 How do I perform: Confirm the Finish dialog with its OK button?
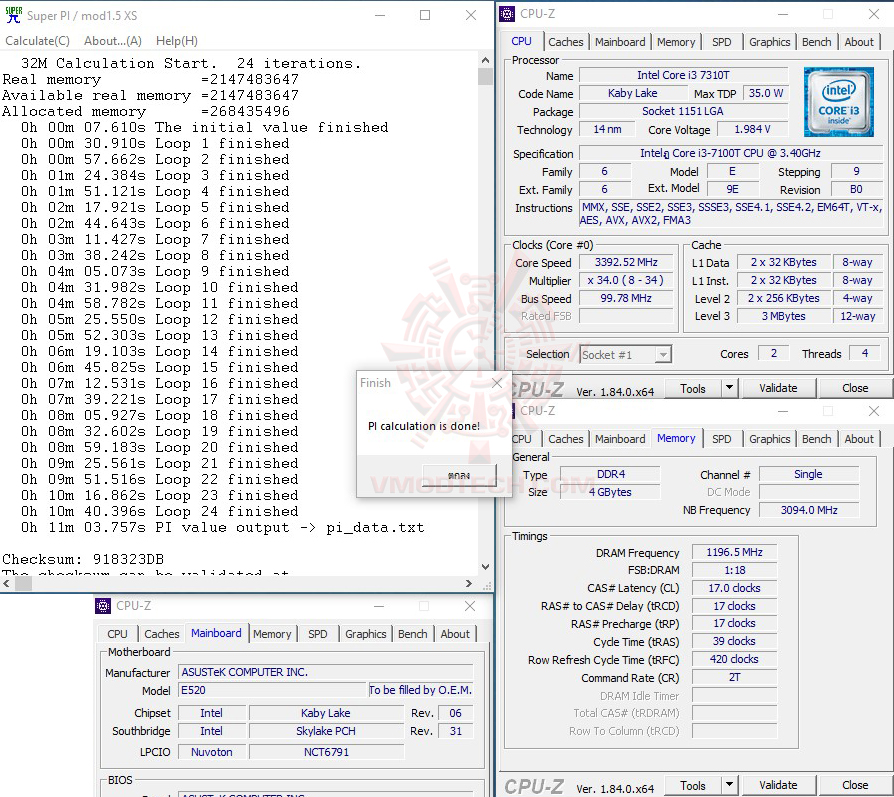click(x=459, y=475)
